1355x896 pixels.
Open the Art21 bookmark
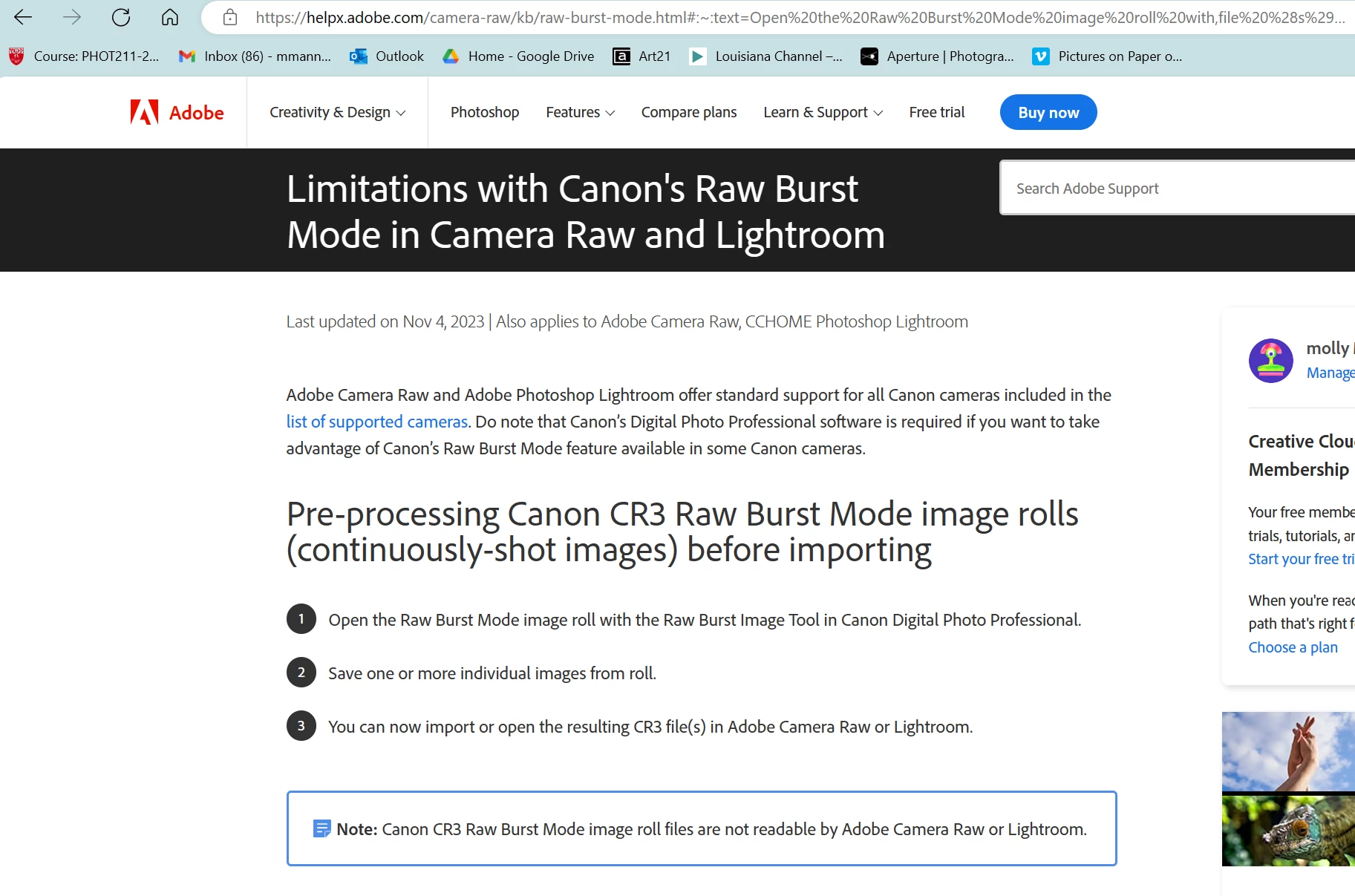click(x=641, y=56)
